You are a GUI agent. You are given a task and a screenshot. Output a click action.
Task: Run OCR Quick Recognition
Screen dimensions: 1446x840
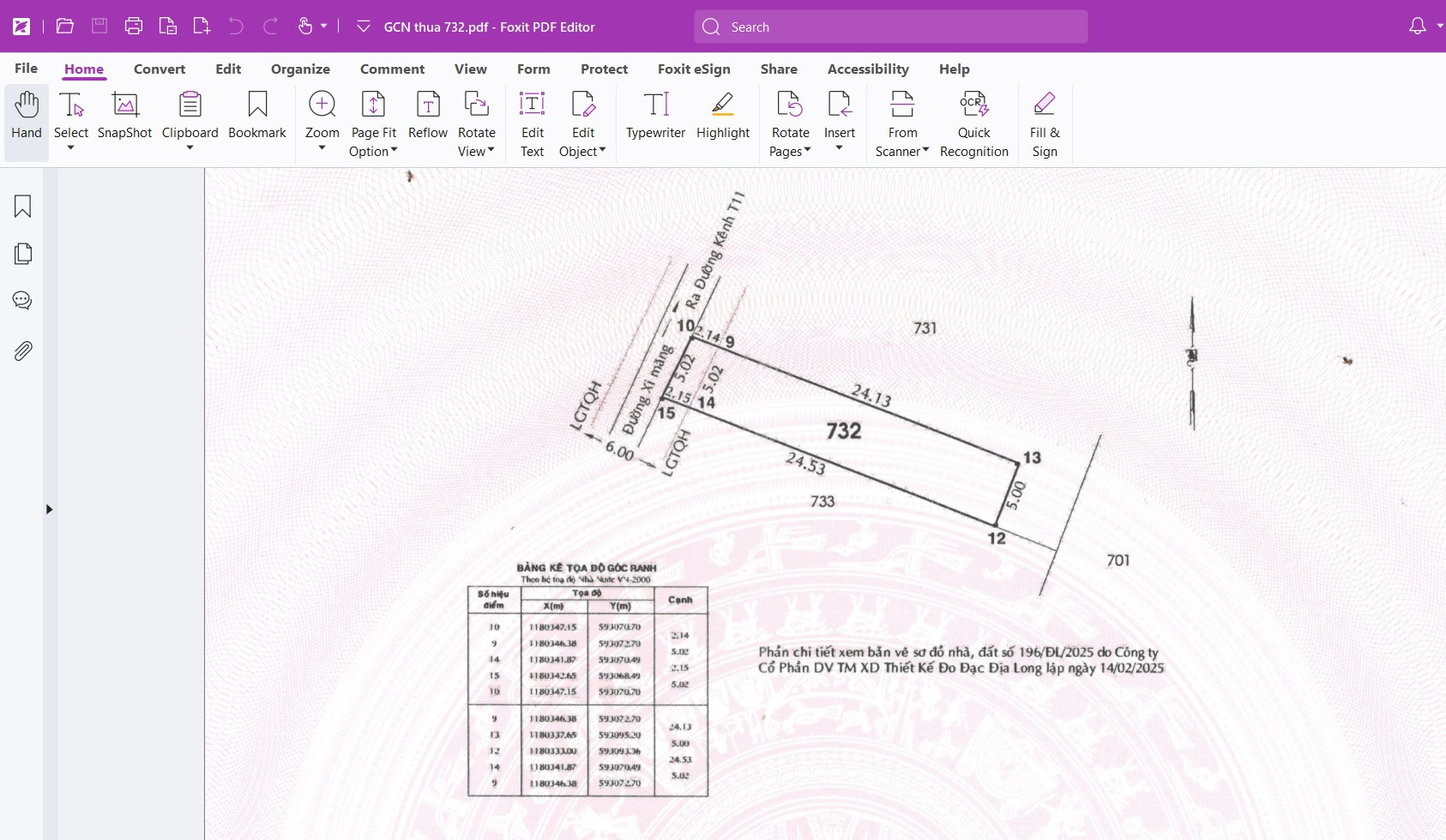(x=974, y=124)
